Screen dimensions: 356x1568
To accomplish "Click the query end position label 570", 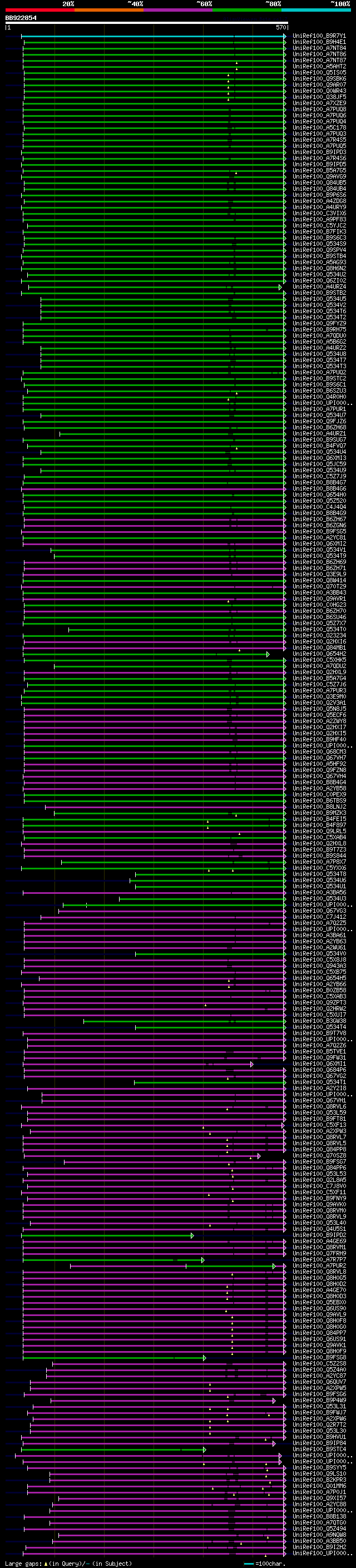I will [x=280, y=28].
